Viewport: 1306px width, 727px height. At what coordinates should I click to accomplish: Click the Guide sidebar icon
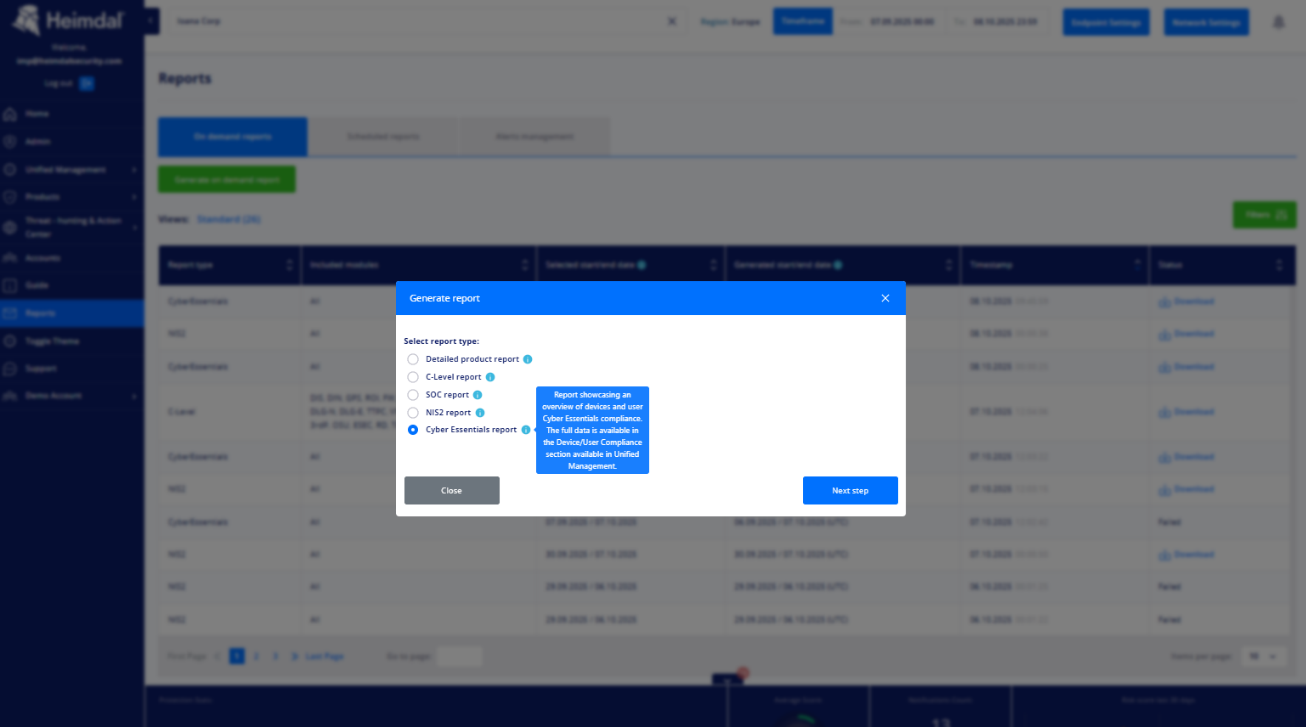10,286
